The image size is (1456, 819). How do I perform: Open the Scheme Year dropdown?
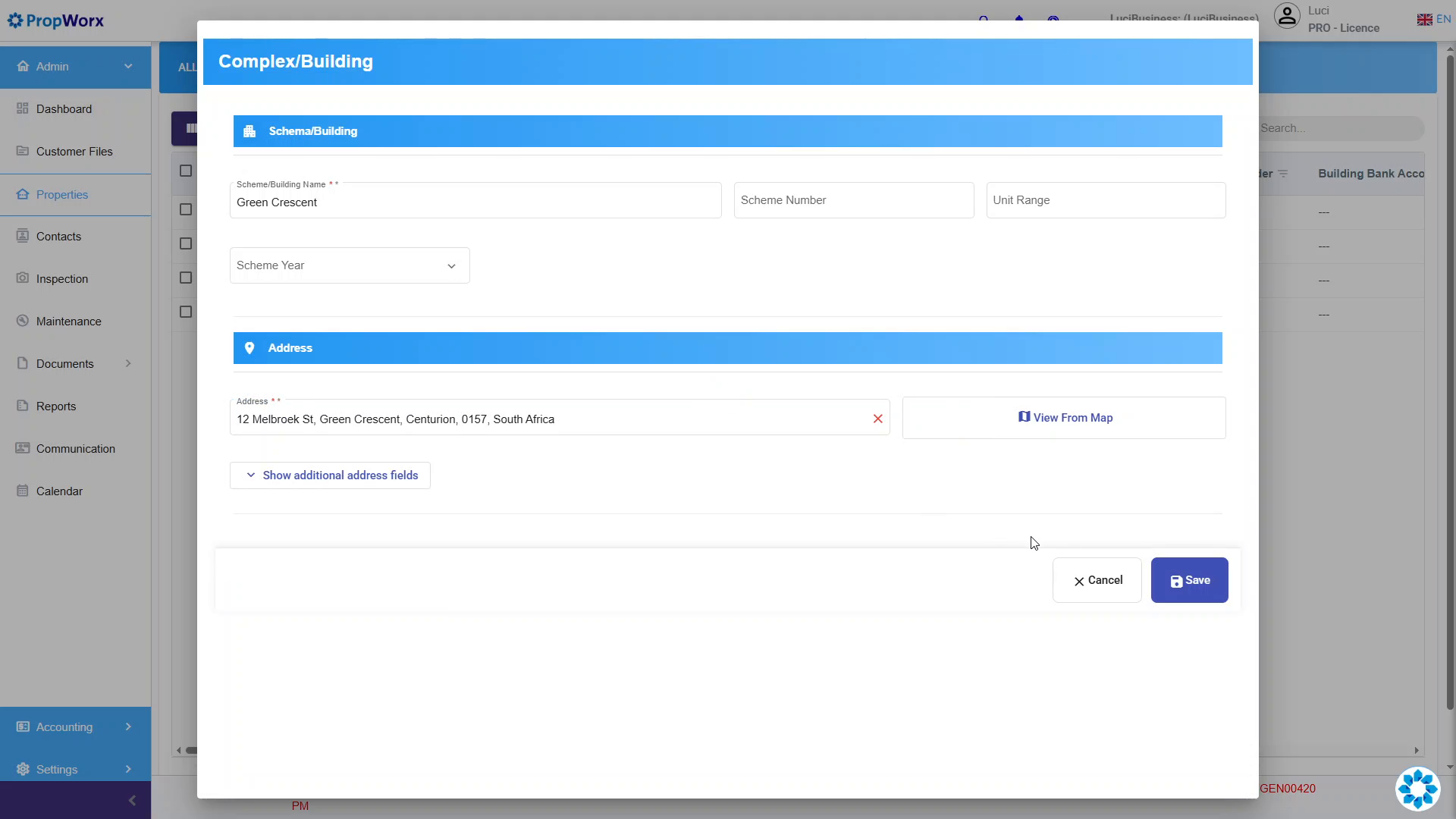click(350, 265)
